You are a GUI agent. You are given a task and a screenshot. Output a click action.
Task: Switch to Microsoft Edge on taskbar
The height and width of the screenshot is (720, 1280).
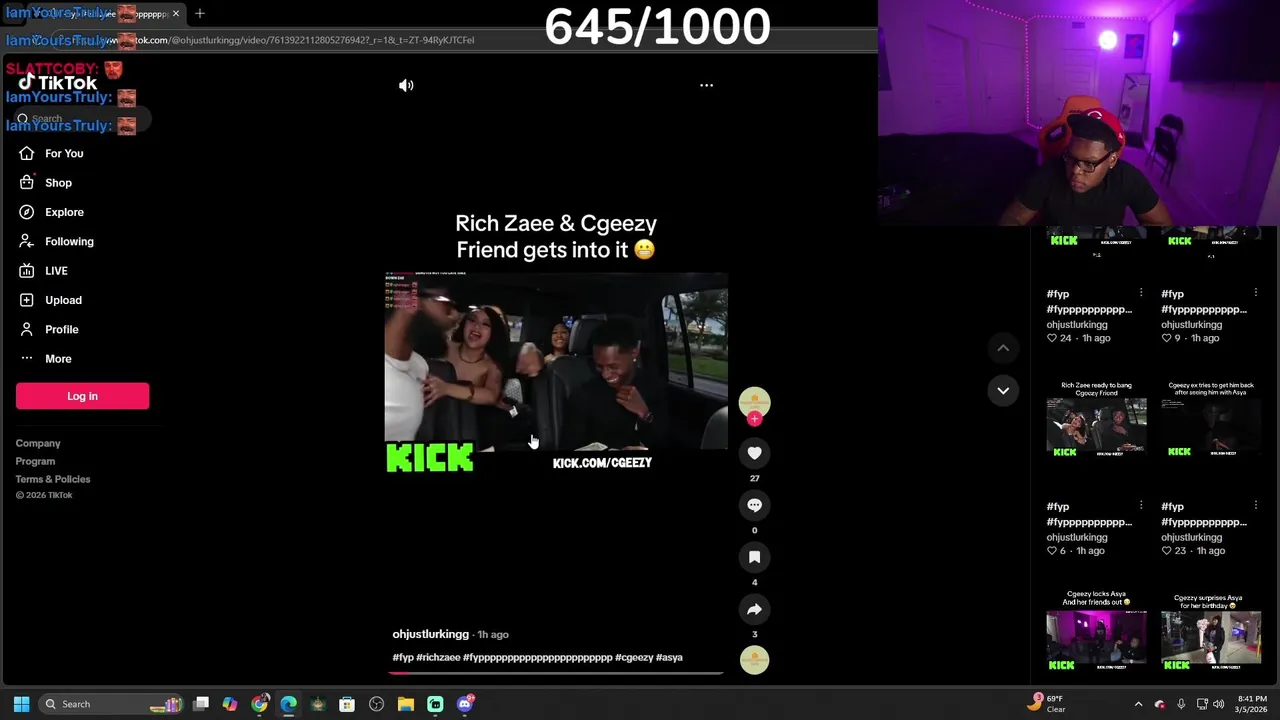(x=289, y=704)
